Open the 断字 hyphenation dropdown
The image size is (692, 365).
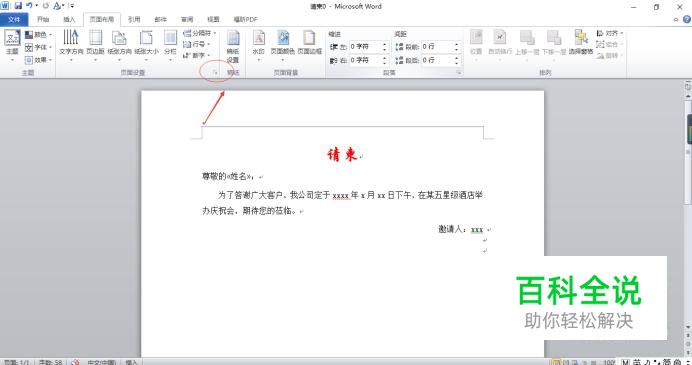pyautogui.click(x=196, y=56)
